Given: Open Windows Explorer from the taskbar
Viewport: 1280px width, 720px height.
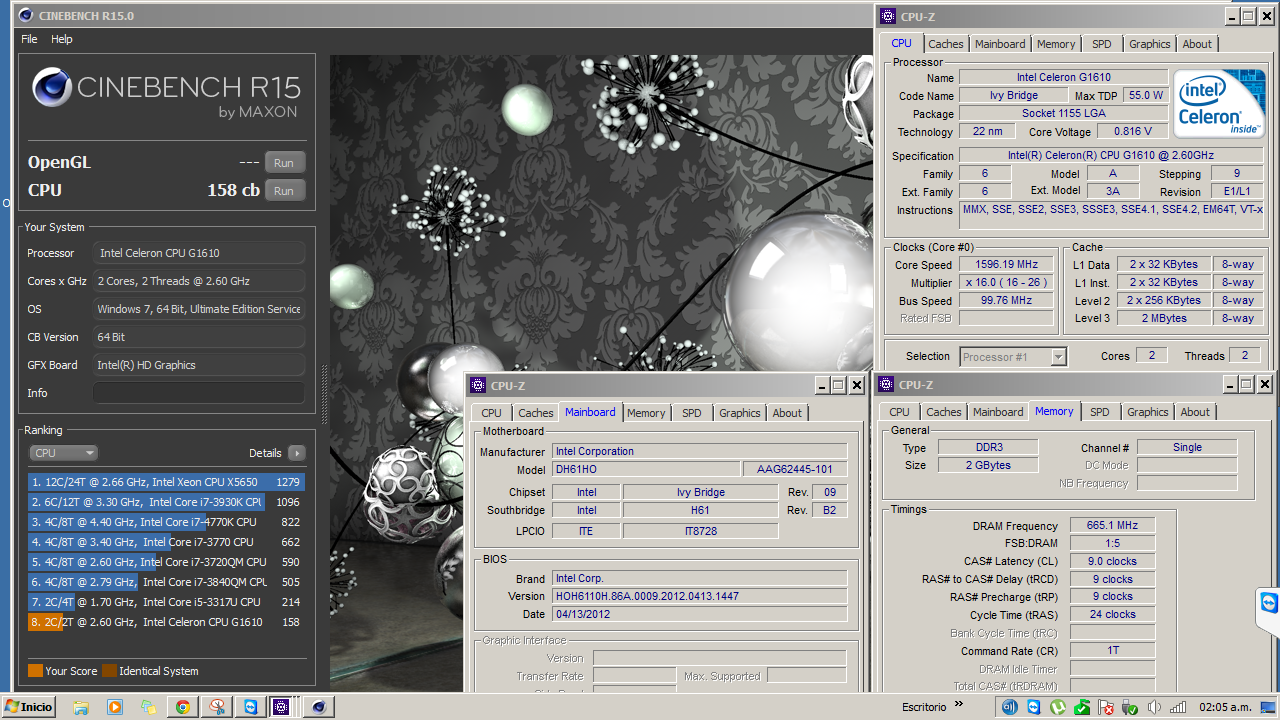Looking at the screenshot, I should coord(81,707).
